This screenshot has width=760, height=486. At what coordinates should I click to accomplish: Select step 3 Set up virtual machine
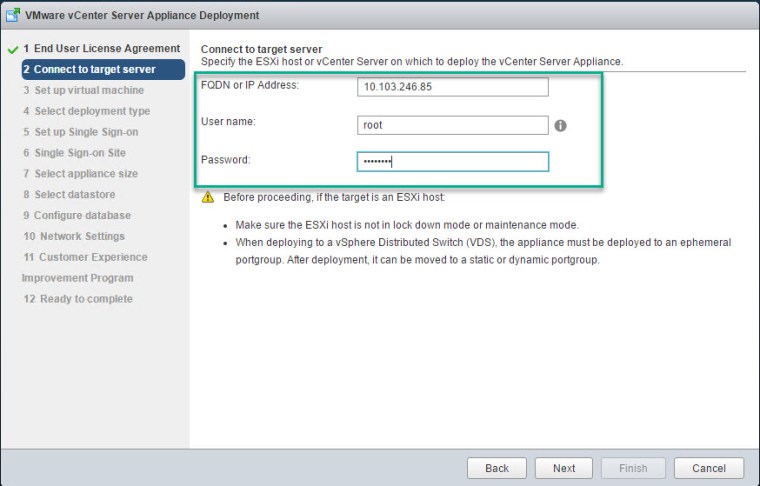coord(83,90)
